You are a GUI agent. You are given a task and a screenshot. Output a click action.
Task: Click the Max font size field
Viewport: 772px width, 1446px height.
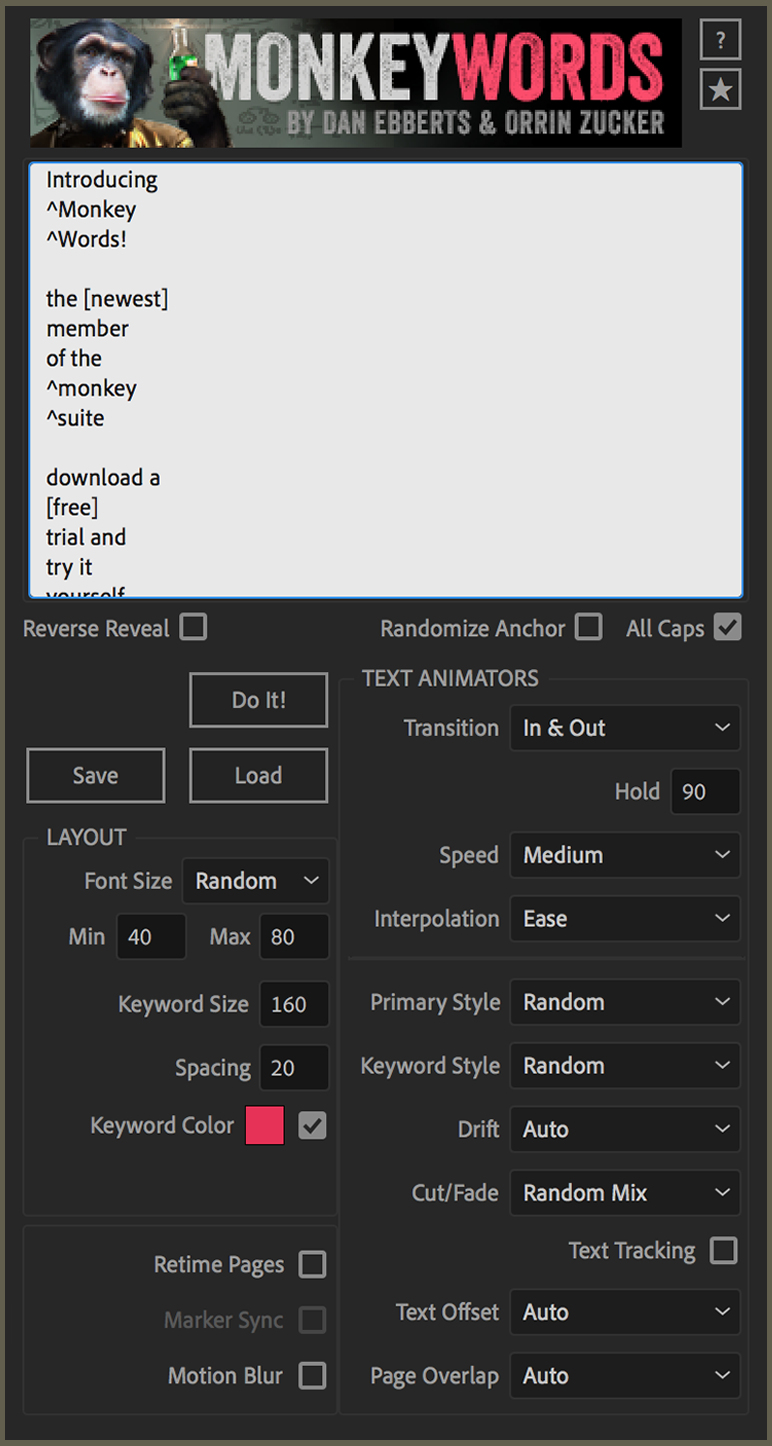[294, 937]
